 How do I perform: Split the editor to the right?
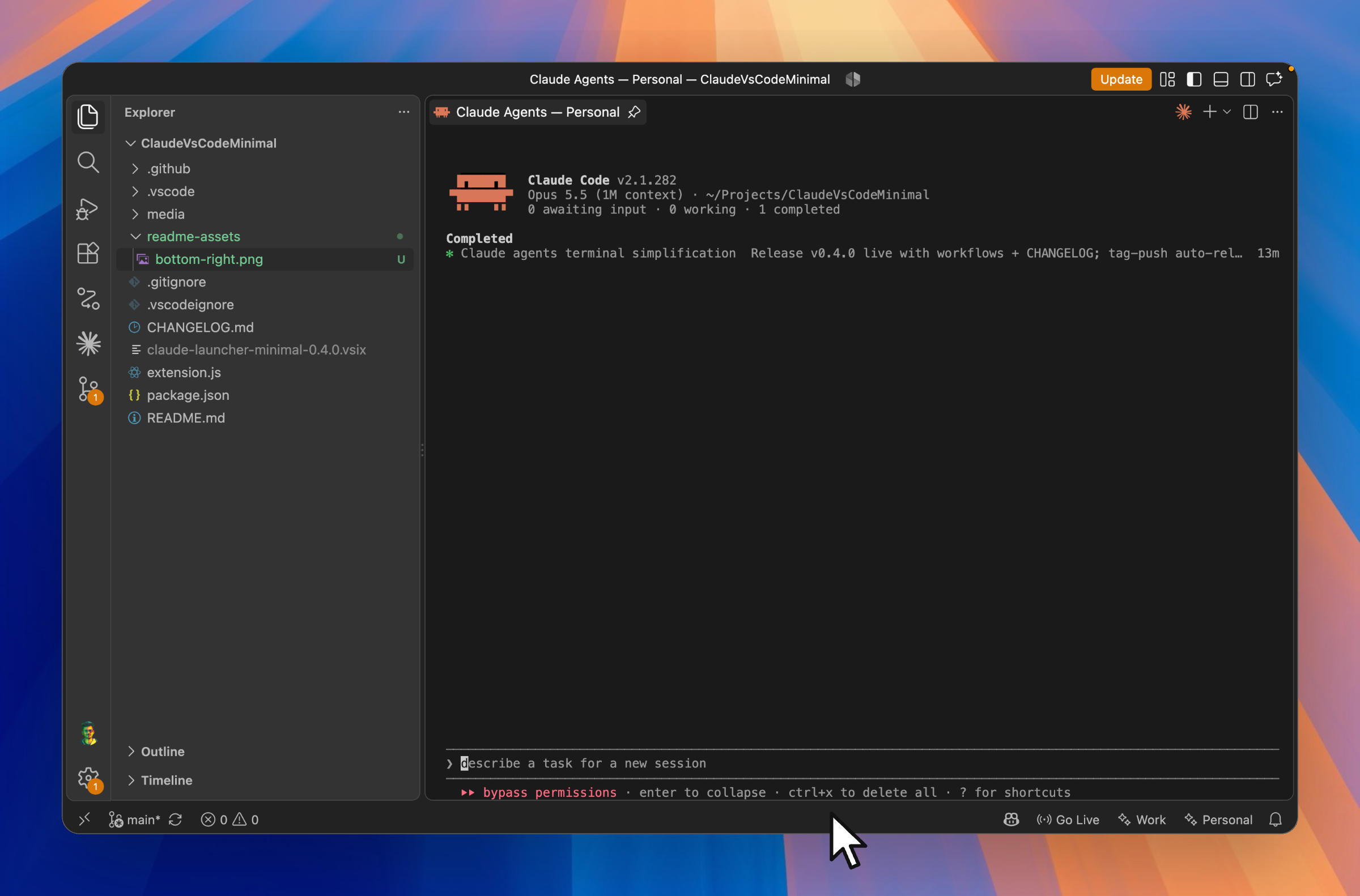coord(1250,112)
